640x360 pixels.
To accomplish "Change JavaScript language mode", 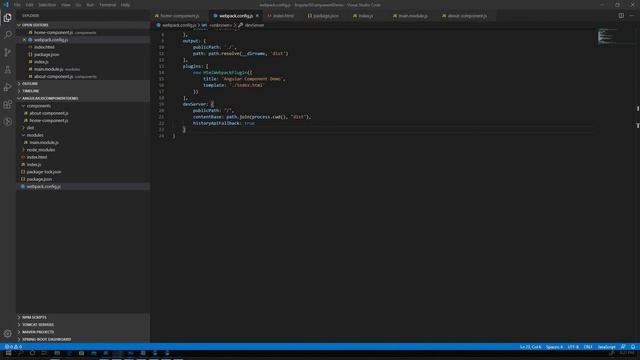I will pyautogui.click(x=607, y=347).
